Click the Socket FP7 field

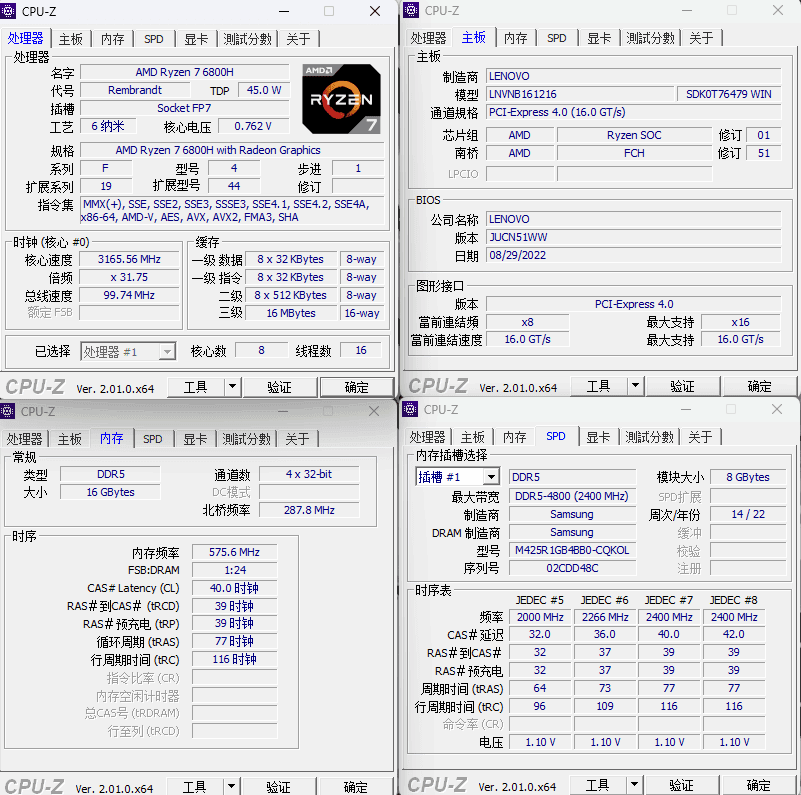tap(184, 108)
